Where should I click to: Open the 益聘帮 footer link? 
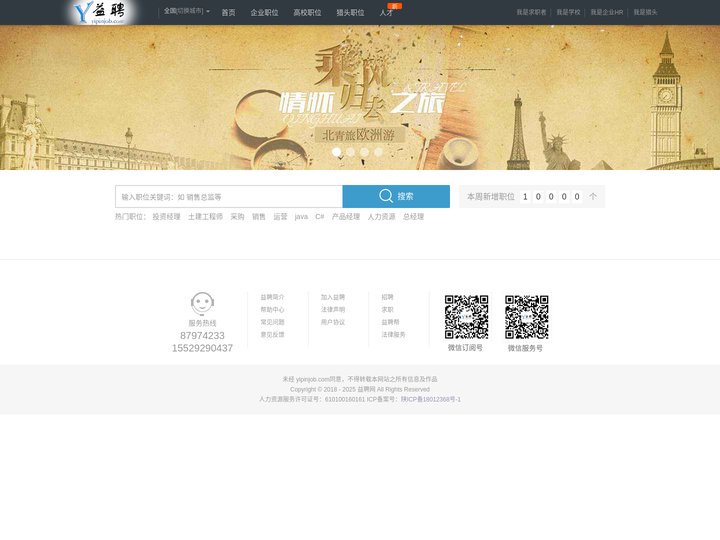coord(390,322)
